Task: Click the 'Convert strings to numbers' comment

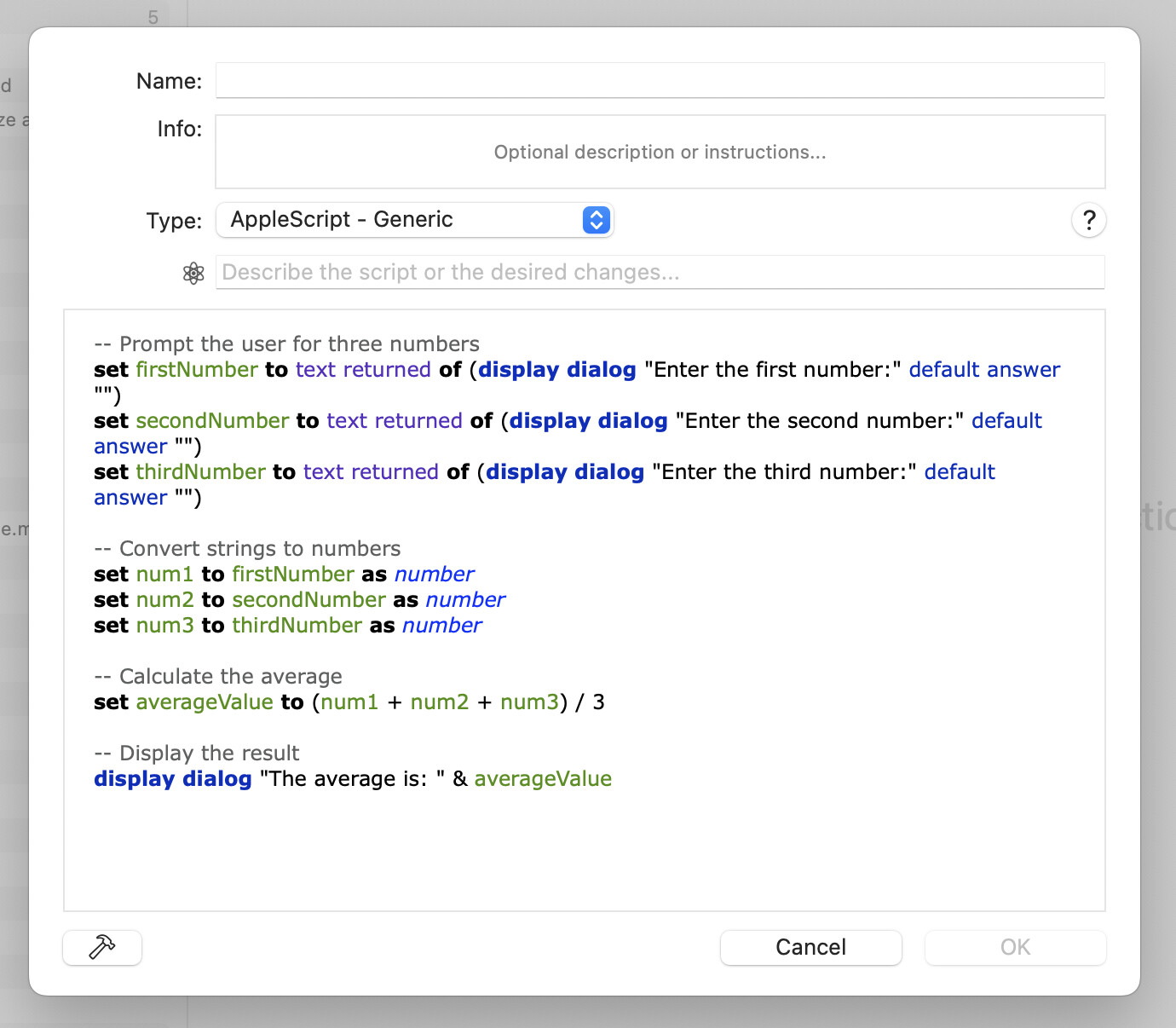Action: pyautogui.click(x=247, y=549)
